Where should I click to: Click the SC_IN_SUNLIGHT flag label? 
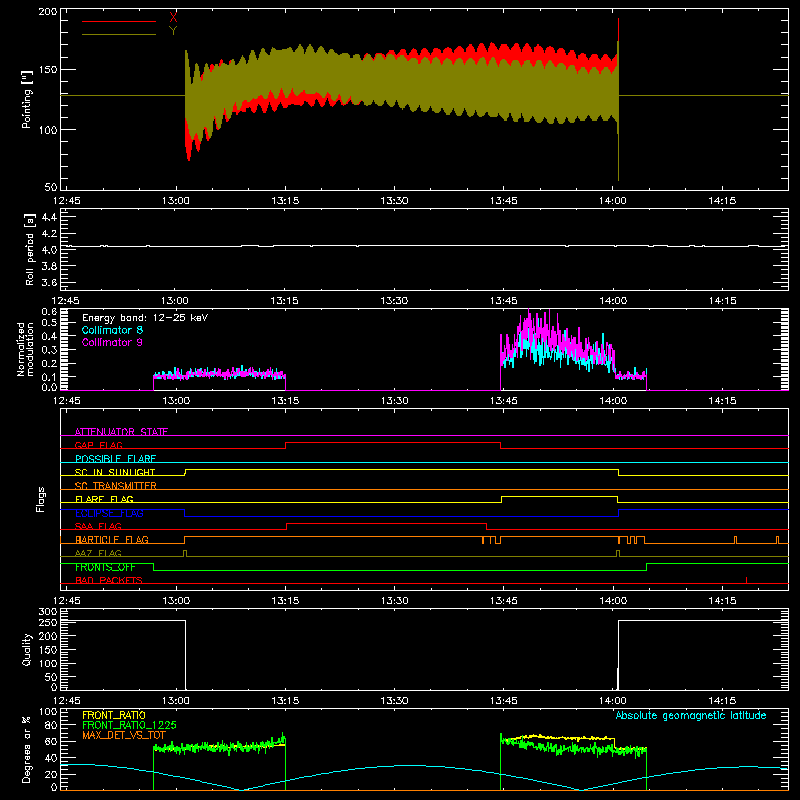pos(115,472)
